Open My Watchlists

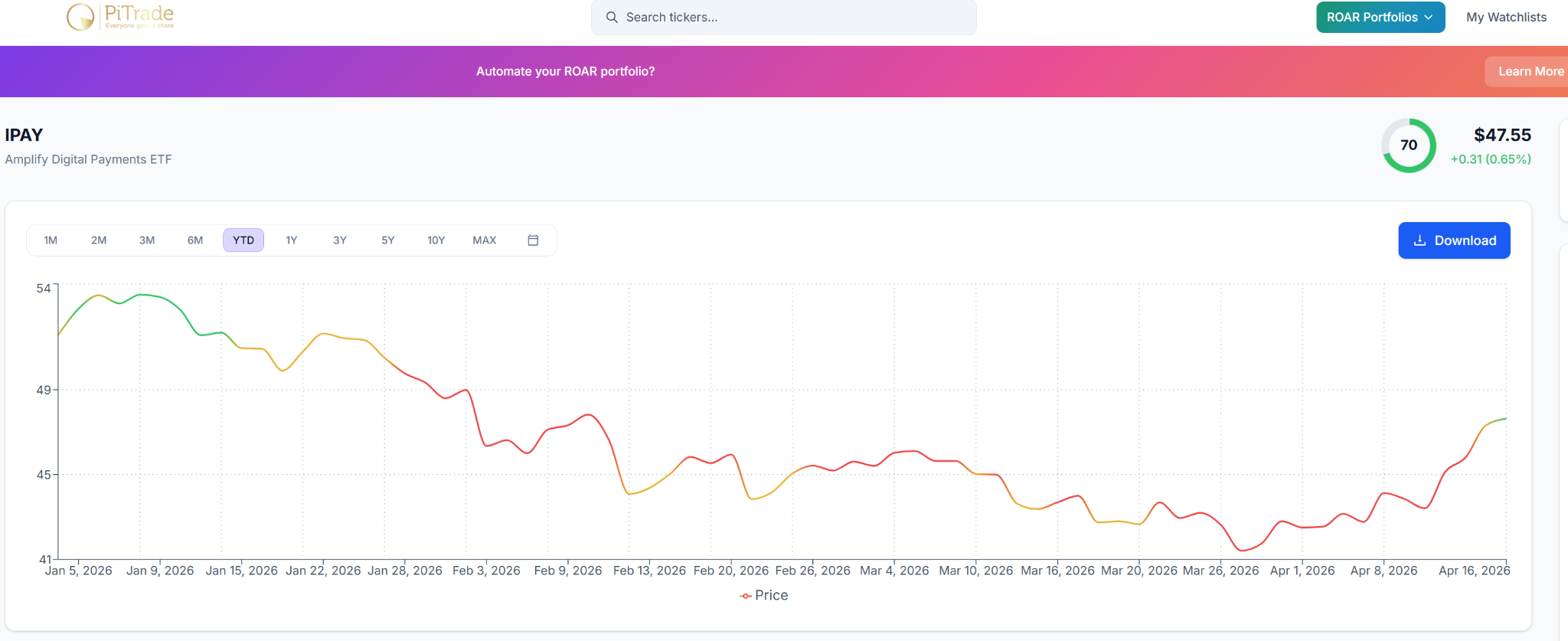pos(1506,18)
